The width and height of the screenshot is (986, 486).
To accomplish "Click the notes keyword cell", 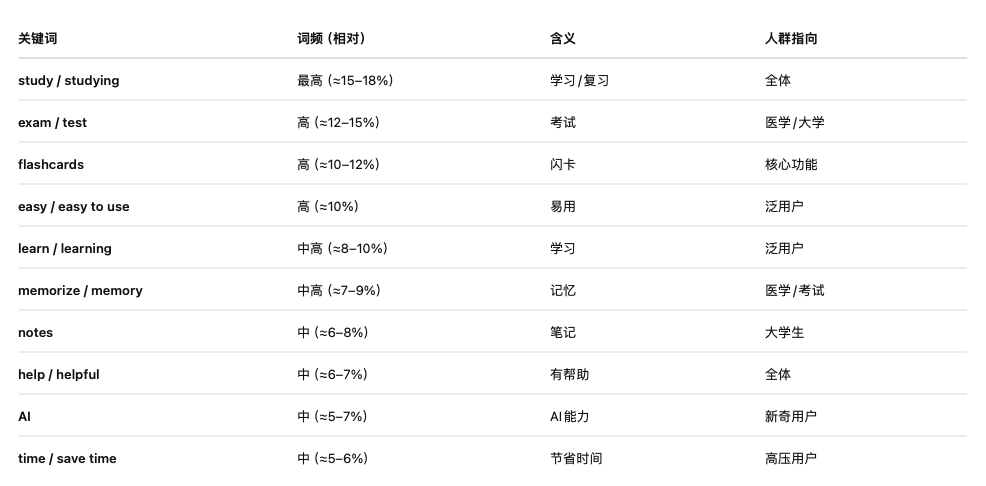I will 36,333.
